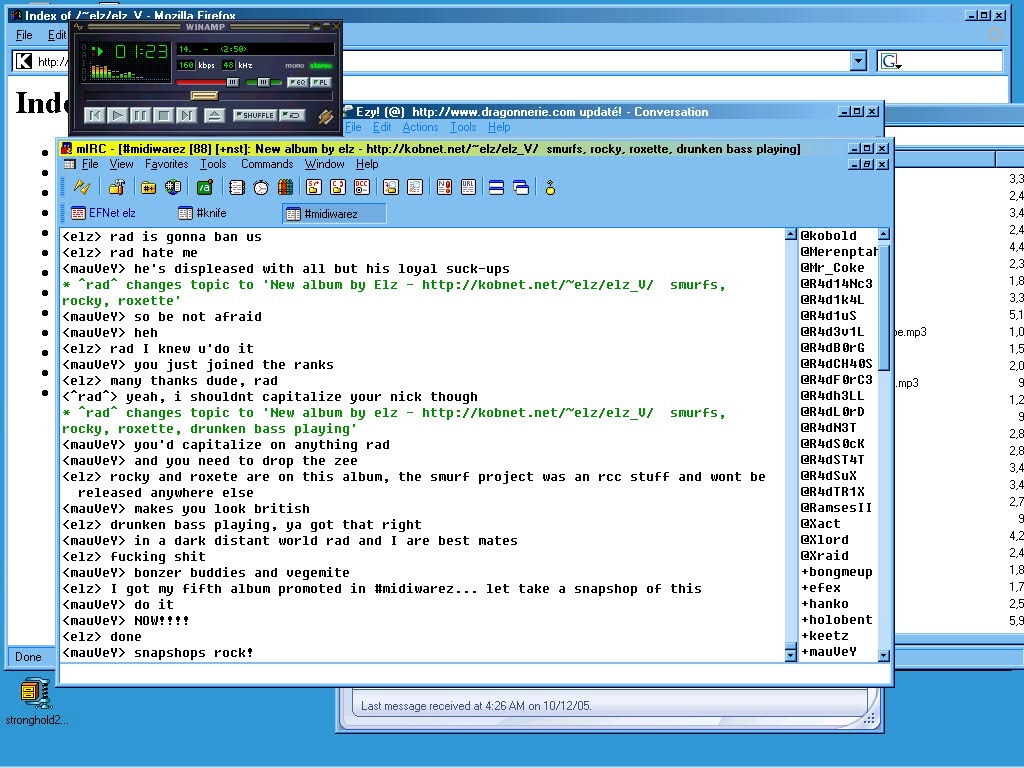Select @Mr_Coke in the nick list
1024x768 pixels.
click(x=832, y=268)
